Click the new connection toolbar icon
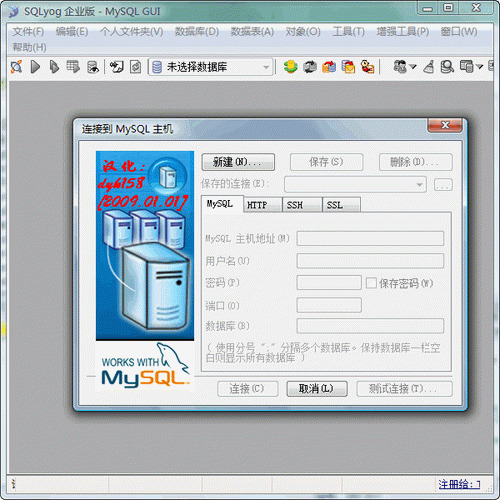 [x=16, y=67]
